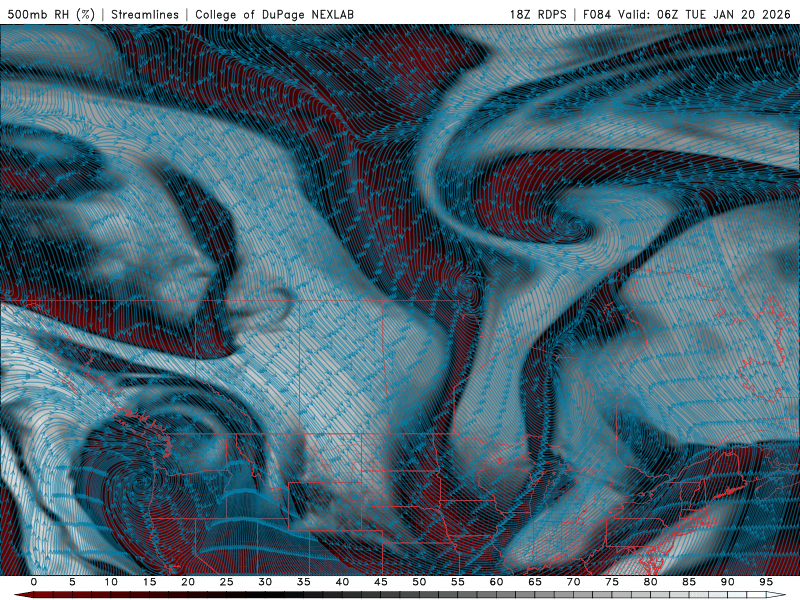
Task: Click the colorbar label '90'
Action: point(727,582)
